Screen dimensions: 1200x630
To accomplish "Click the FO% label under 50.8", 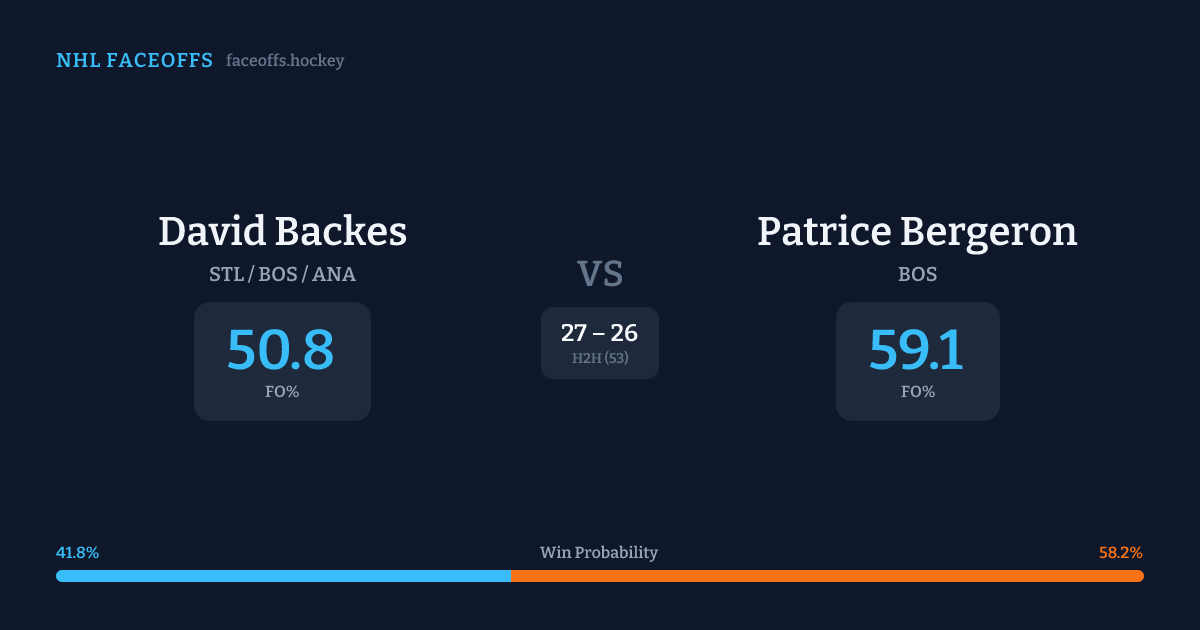I will (282, 392).
